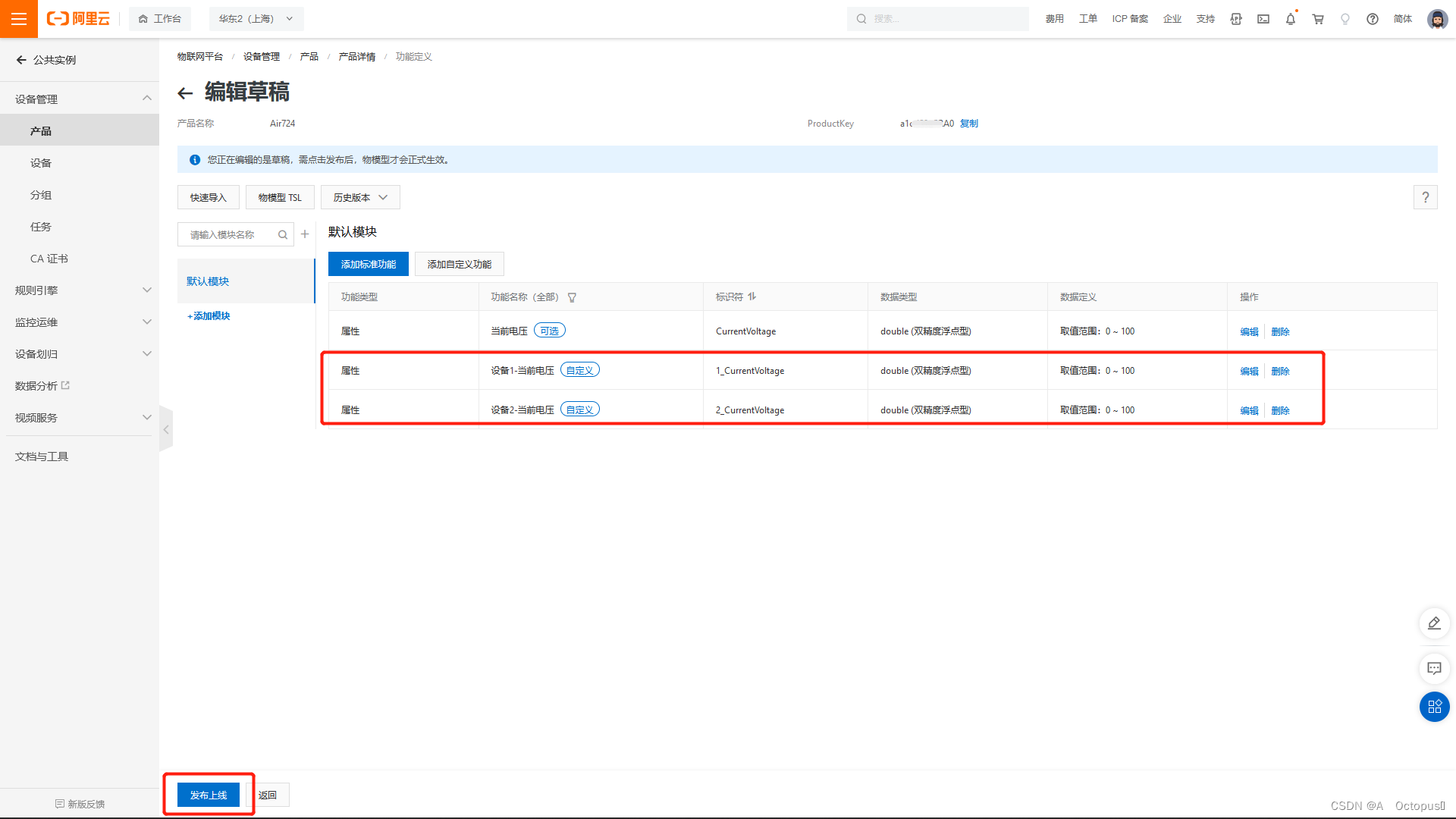
Task: Open the 产品详情 breadcrumb
Action: click(x=357, y=56)
